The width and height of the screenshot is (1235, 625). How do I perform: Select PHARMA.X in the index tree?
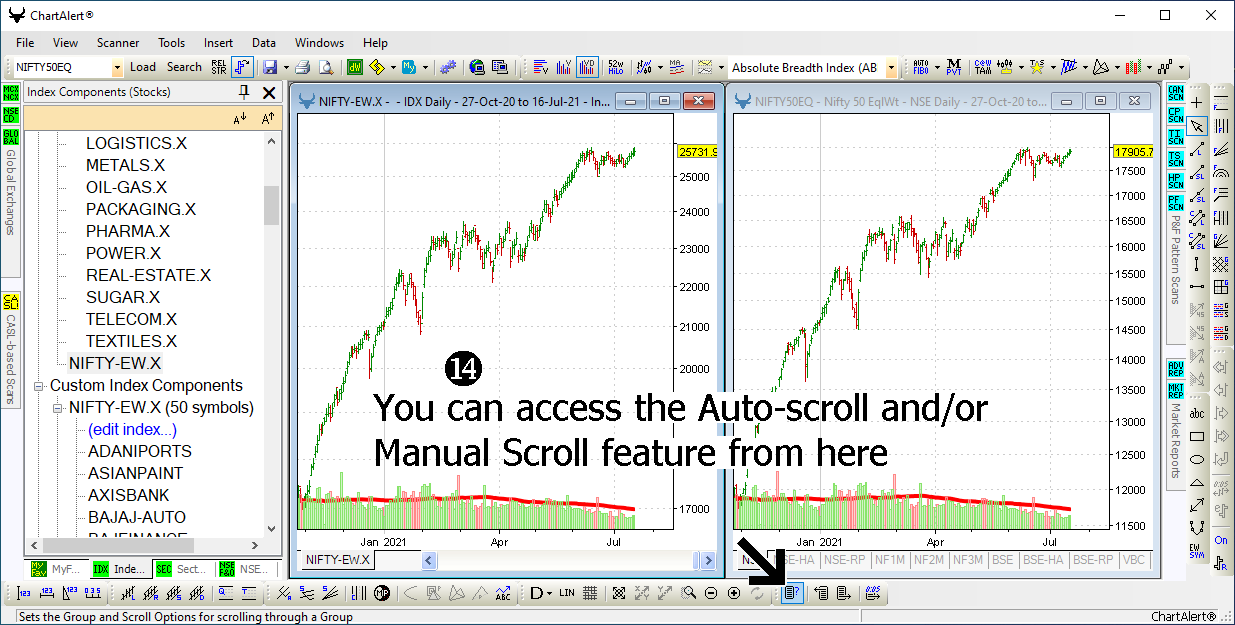[x=128, y=232]
